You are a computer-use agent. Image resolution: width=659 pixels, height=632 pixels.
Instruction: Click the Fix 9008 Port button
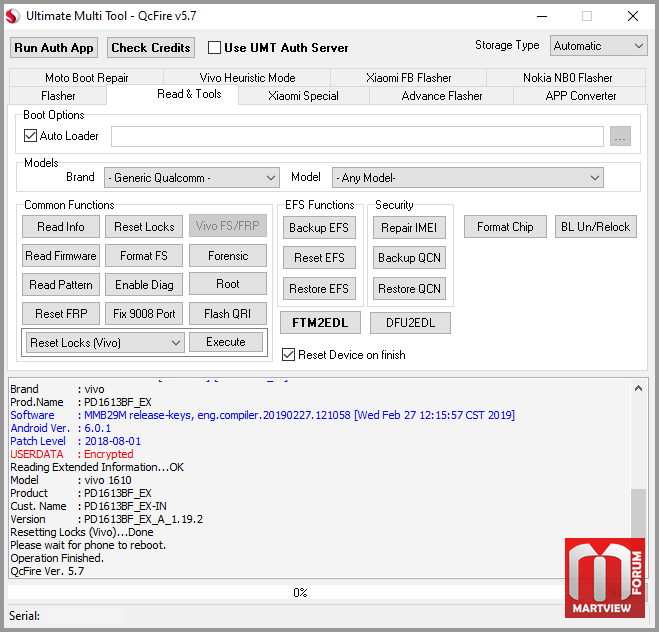(144, 314)
